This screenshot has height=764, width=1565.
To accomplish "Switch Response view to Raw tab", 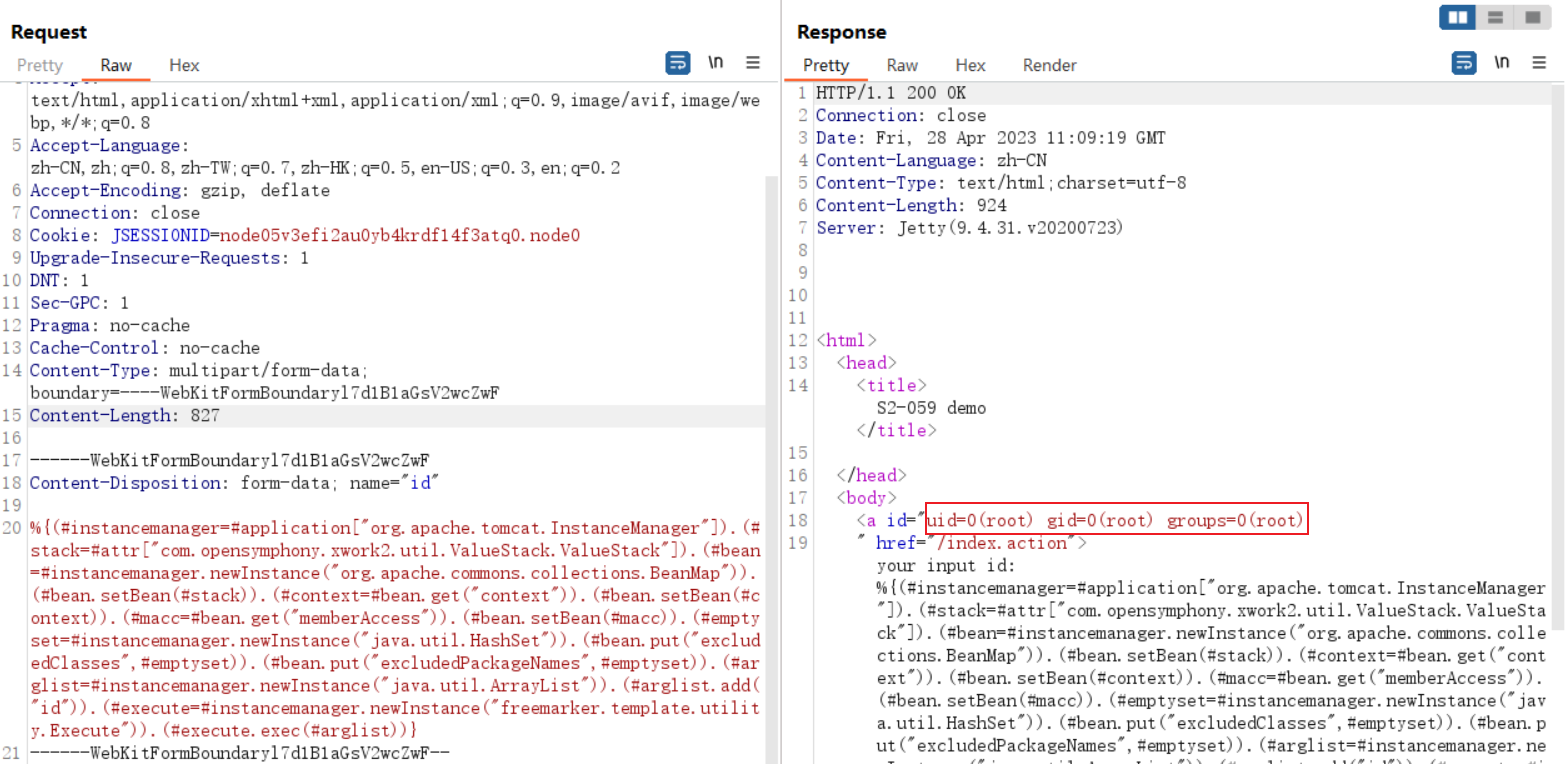I will (x=902, y=65).
